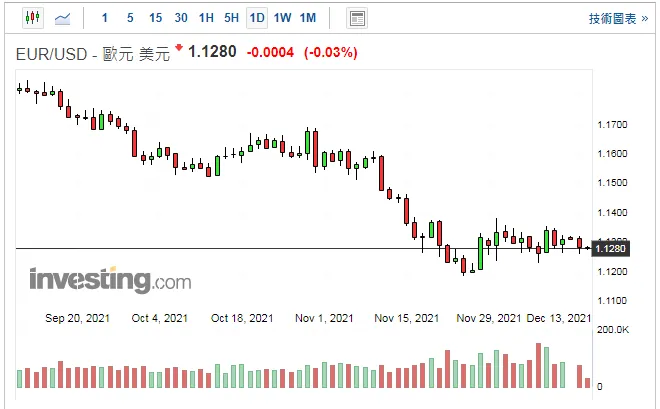Open the 技術圖表 technical chart link
660x409 pixels.
(612, 19)
